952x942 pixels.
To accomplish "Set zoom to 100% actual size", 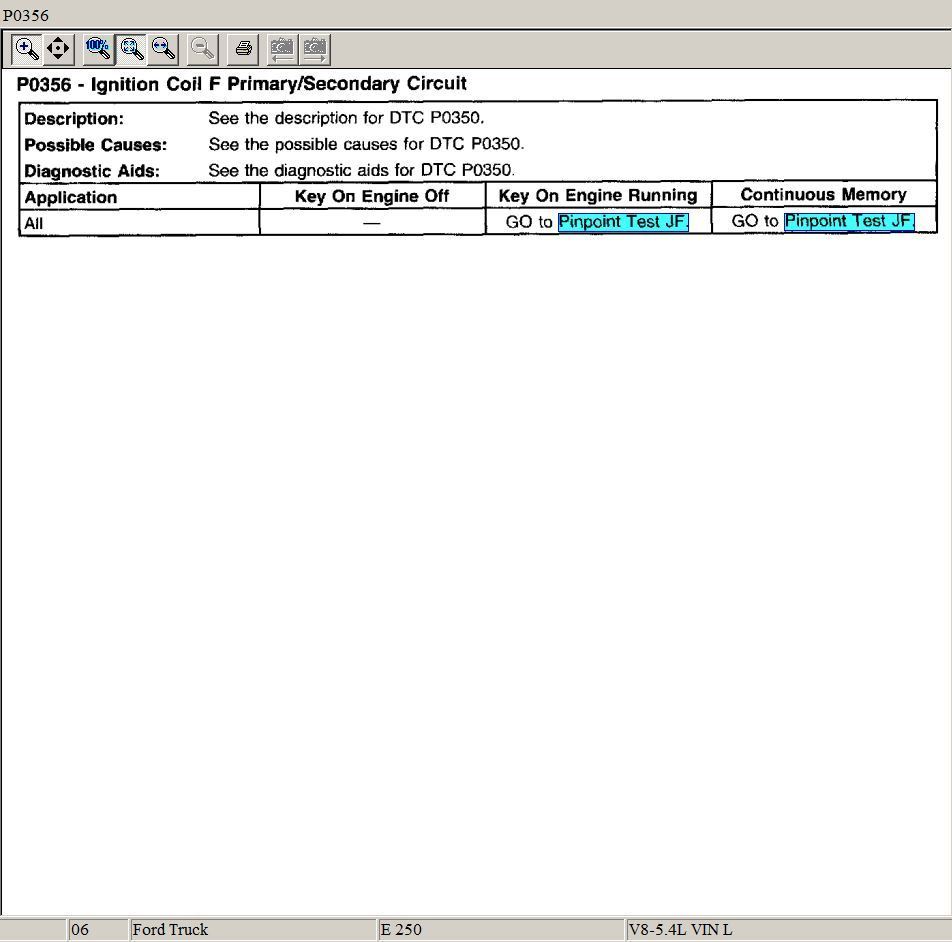I will tap(98, 48).
